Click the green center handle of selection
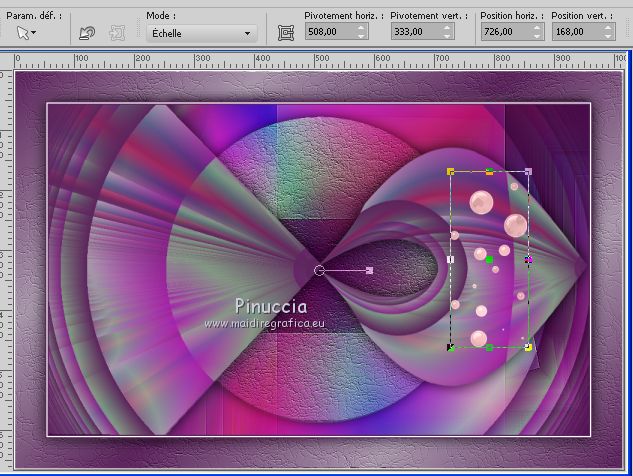This screenshot has height=476, width=633. click(489, 260)
